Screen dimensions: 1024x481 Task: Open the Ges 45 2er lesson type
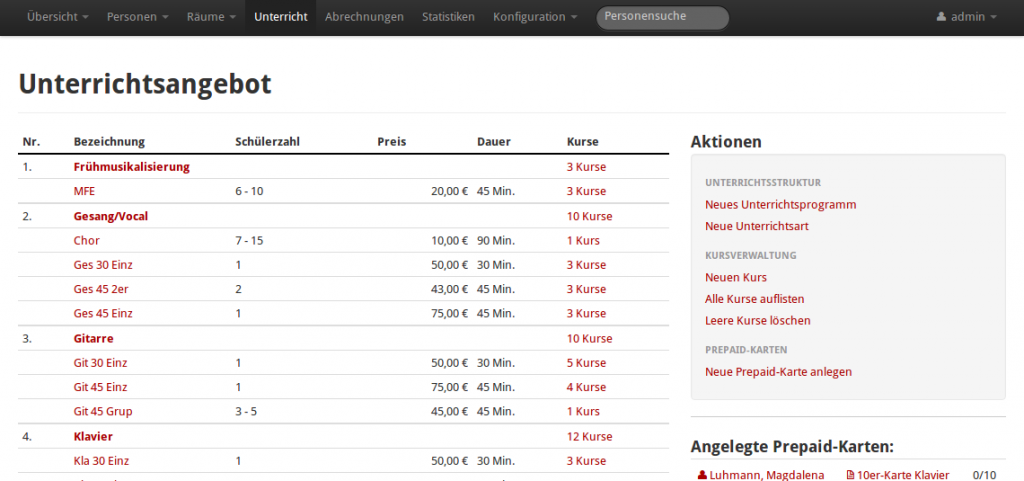point(101,289)
